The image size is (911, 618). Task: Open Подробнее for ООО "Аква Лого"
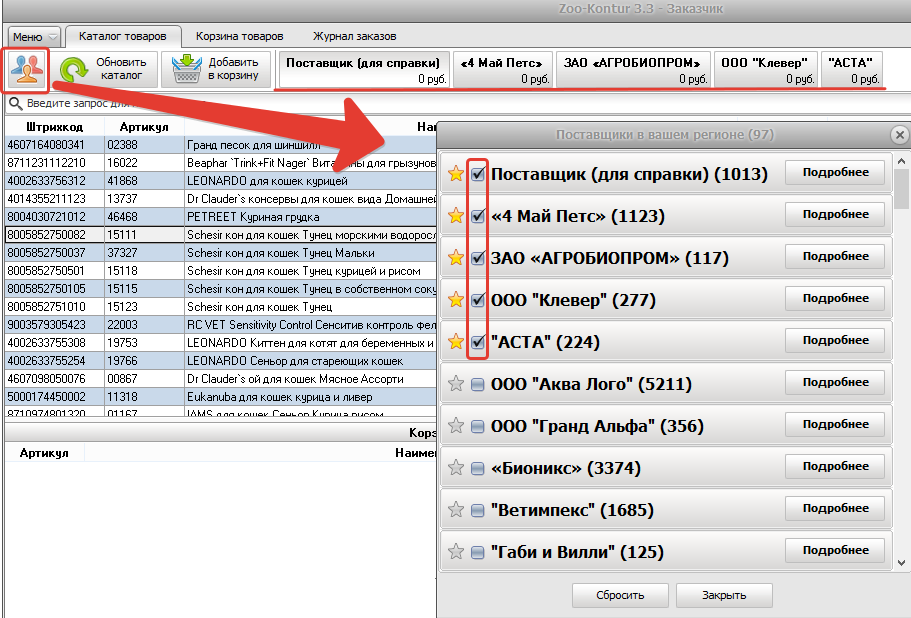coord(835,382)
